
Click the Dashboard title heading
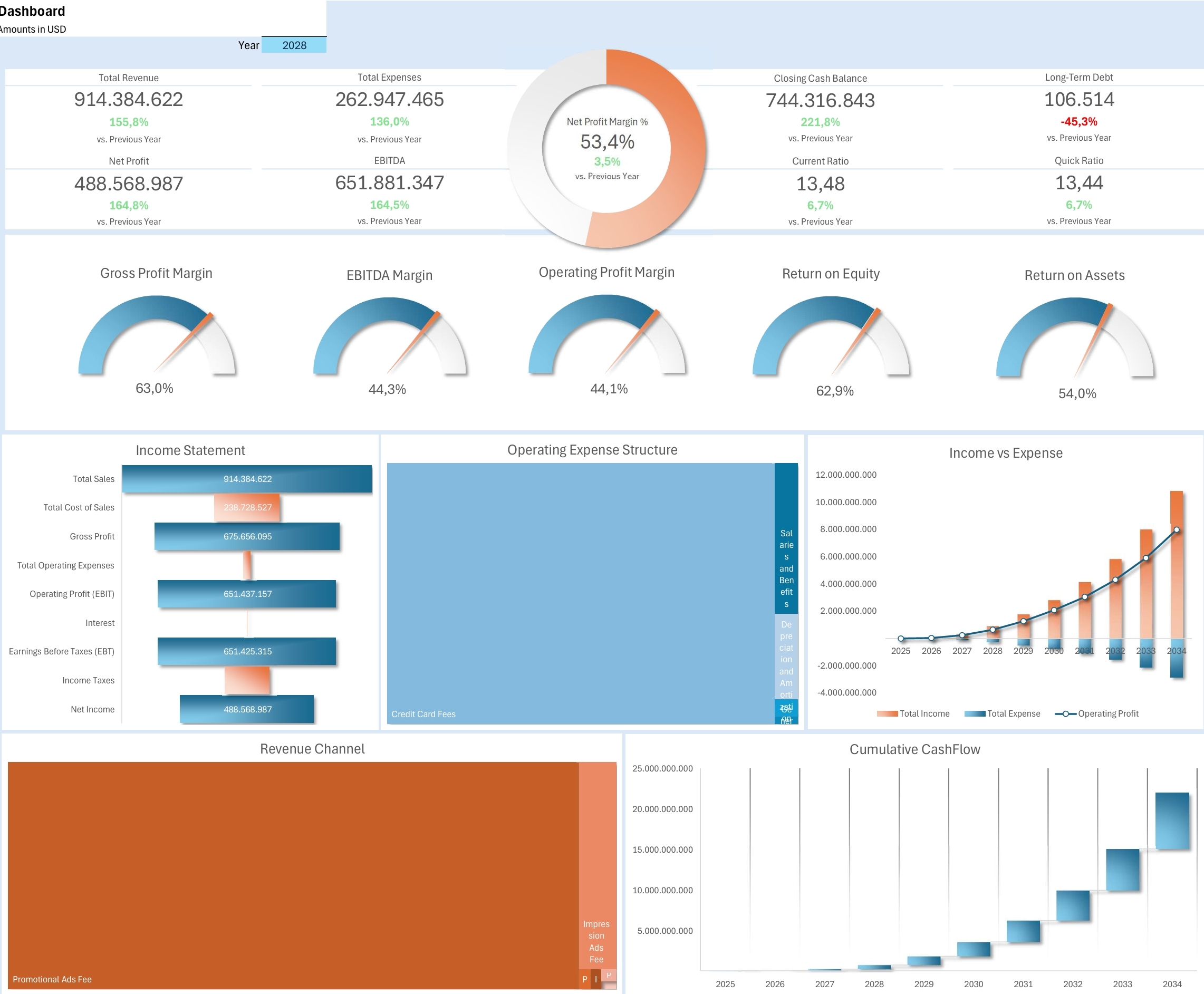tap(32, 11)
